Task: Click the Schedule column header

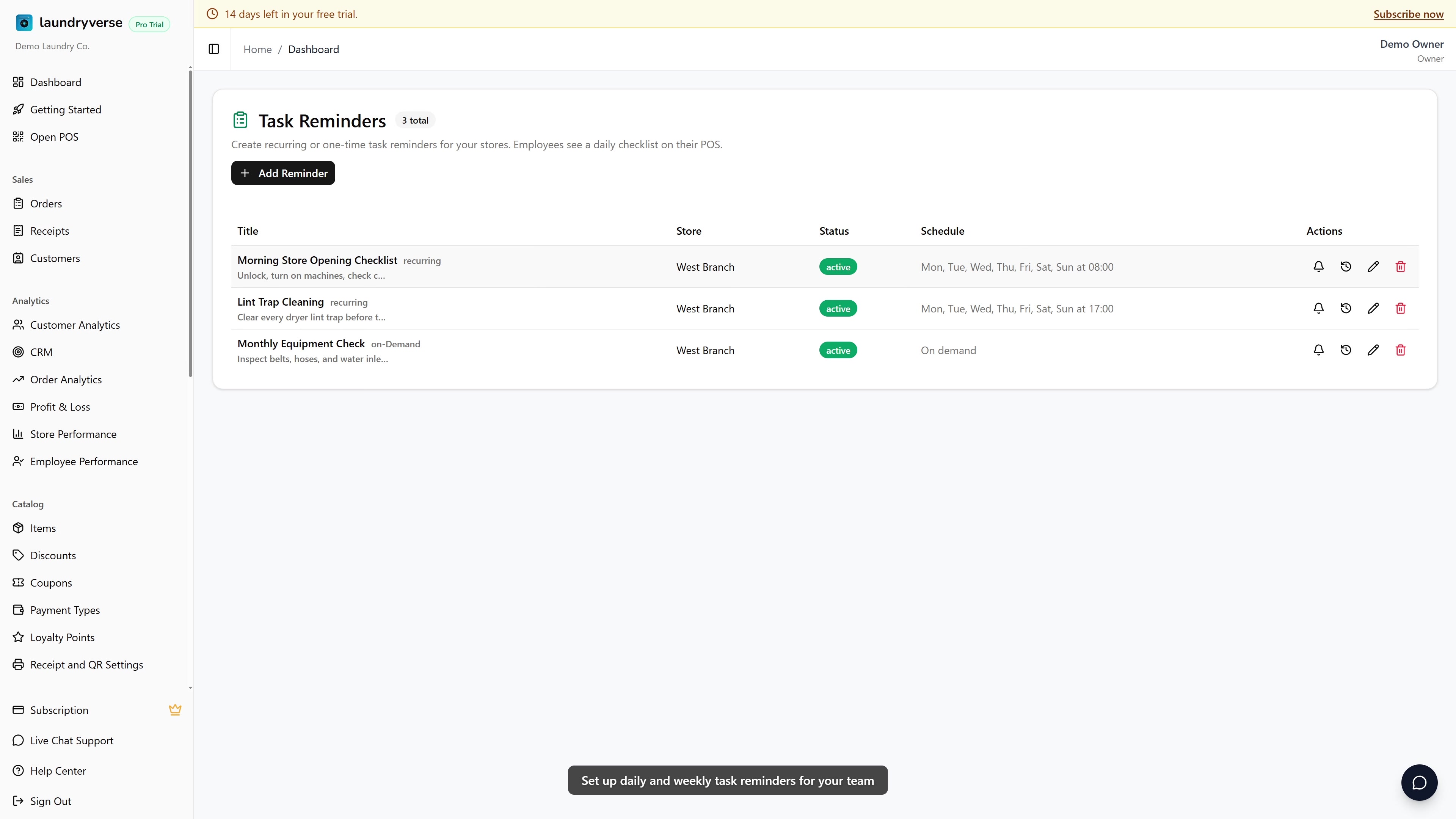Action: pos(942,231)
